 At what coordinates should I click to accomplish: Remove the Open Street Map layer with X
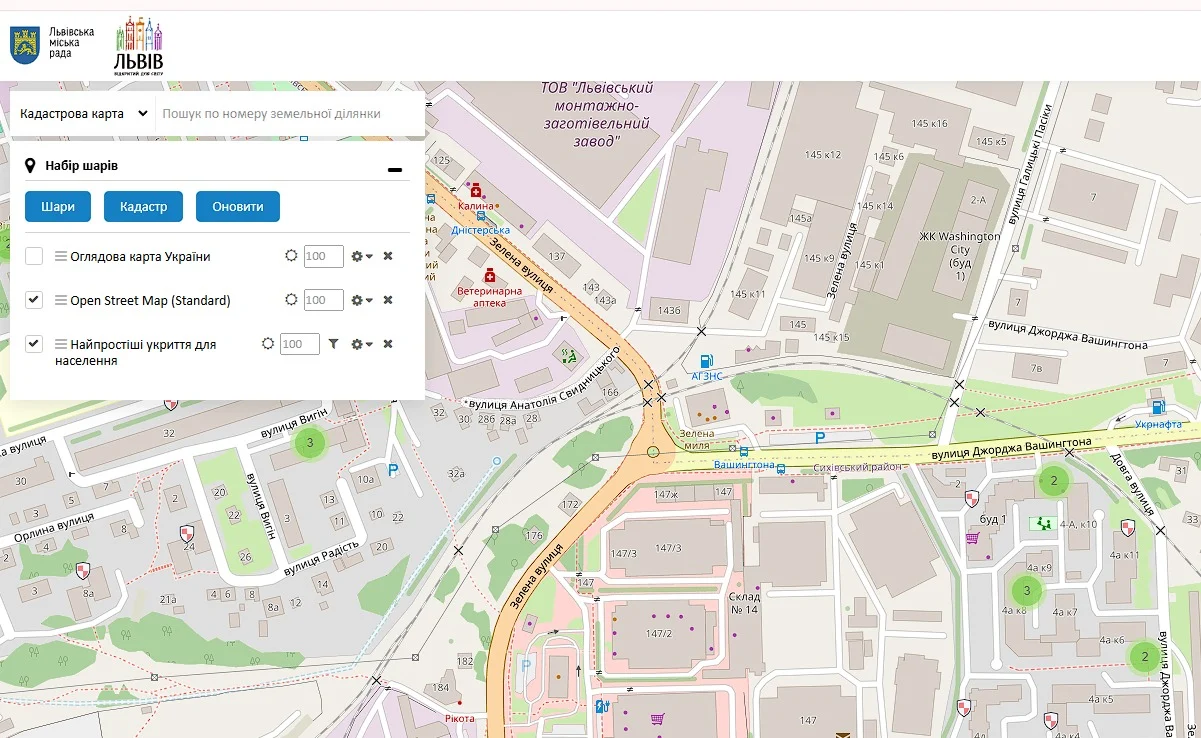388,300
